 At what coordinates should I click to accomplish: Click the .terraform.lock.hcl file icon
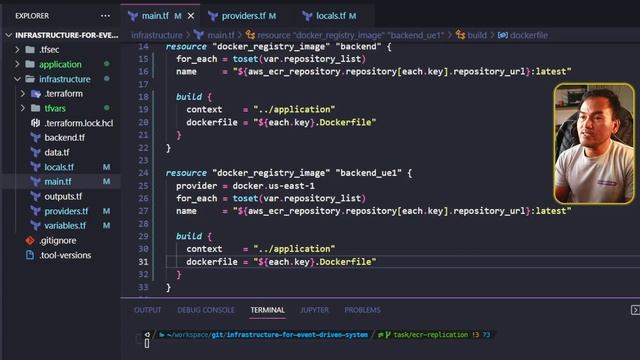36,123
